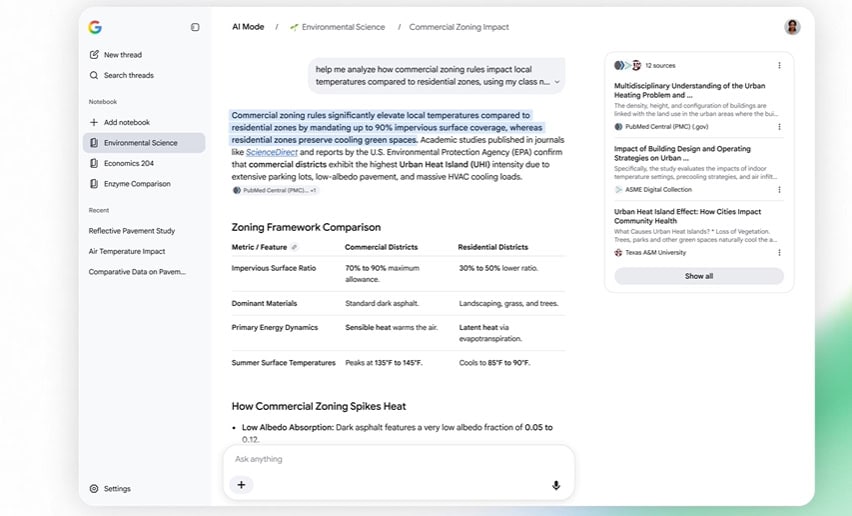
Task: Open more options for ASME Digital Collection source
Action: [779, 190]
